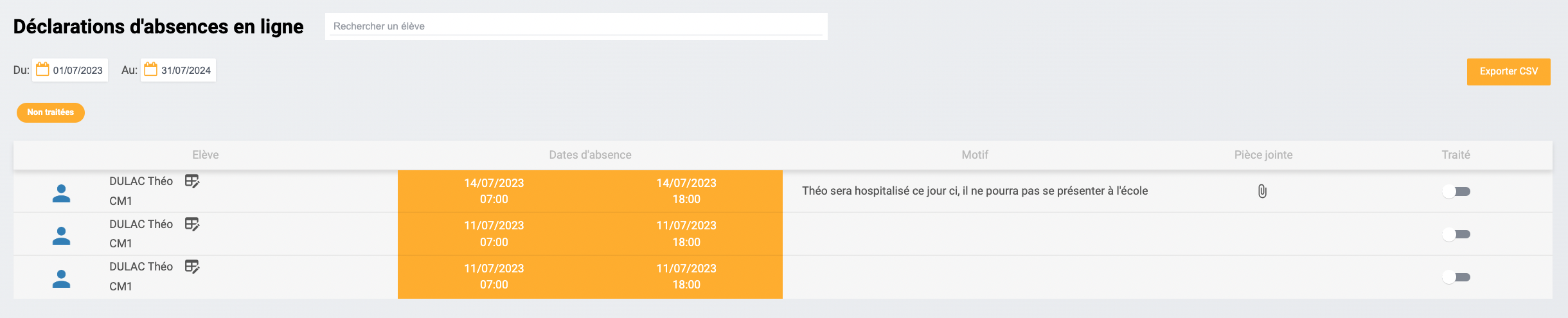Switch on Traité toggle in the last row
1568x318 pixels.
point(1456,278)
